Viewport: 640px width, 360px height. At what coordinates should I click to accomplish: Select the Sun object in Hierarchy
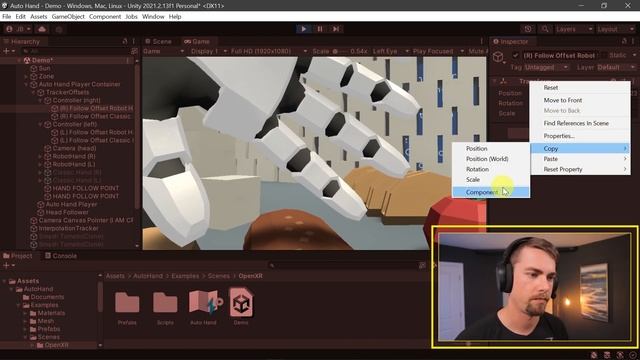pos(44,68)
